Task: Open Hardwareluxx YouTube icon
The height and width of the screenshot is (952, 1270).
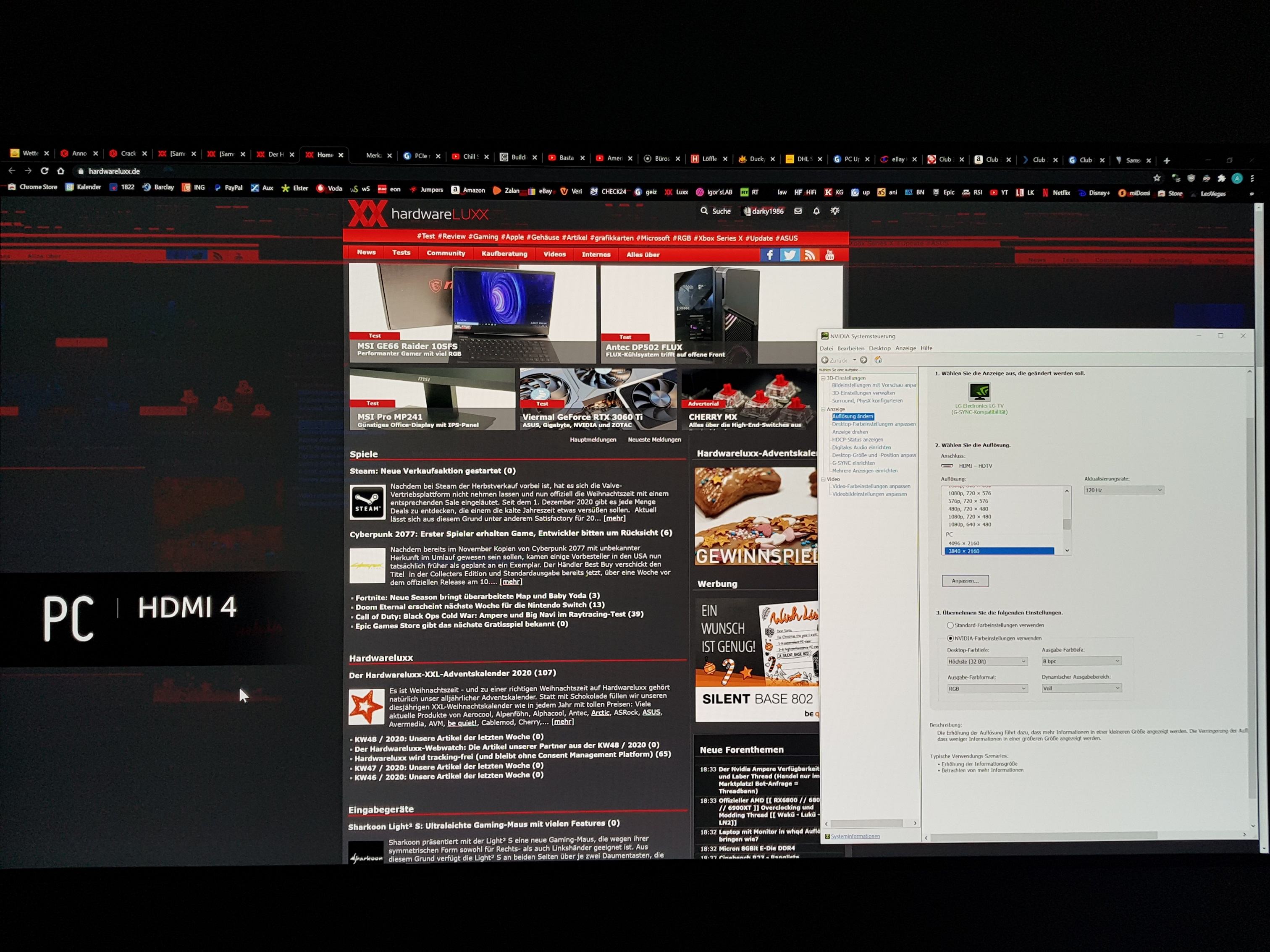Action: 829,255
